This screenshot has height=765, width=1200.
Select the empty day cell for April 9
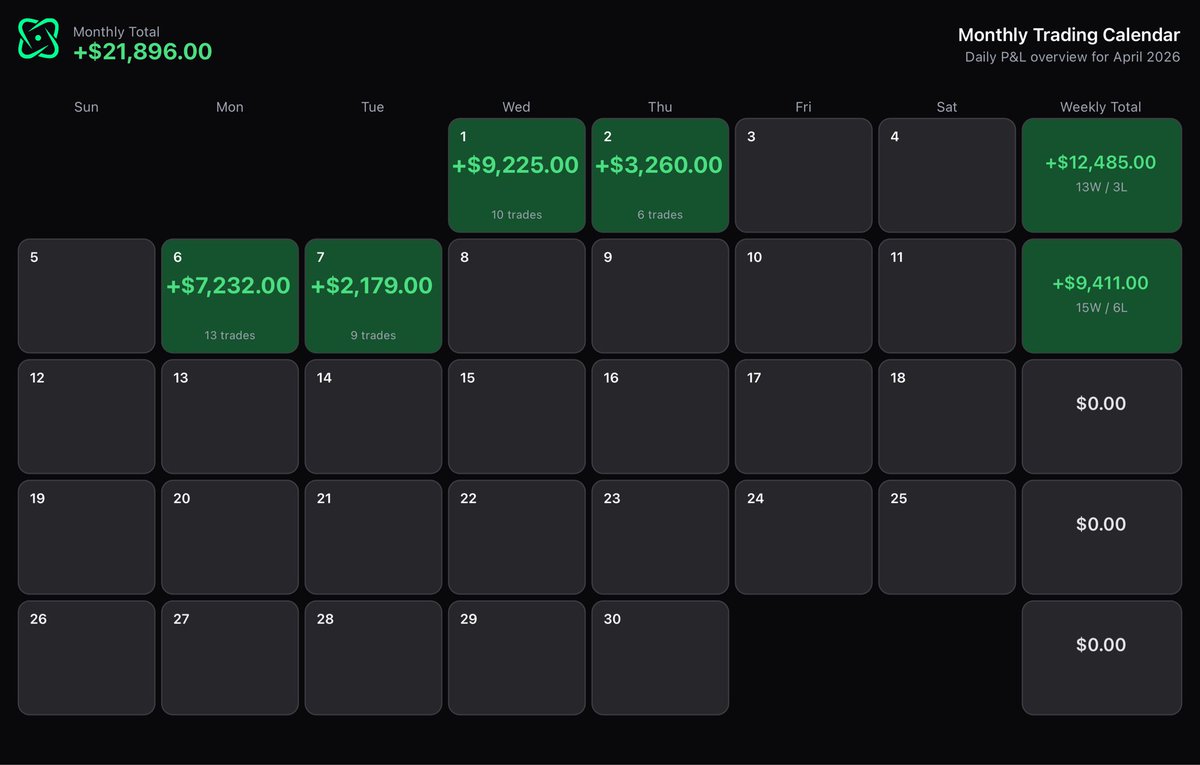[660, 296]
